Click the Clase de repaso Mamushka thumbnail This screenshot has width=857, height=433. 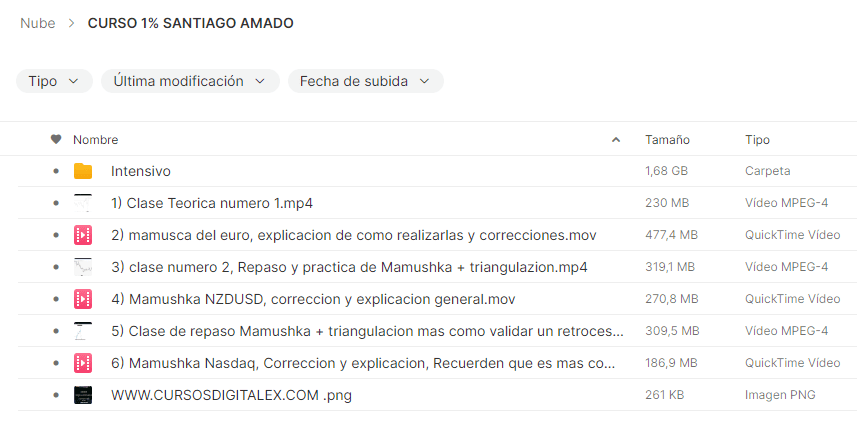point(83,331)
